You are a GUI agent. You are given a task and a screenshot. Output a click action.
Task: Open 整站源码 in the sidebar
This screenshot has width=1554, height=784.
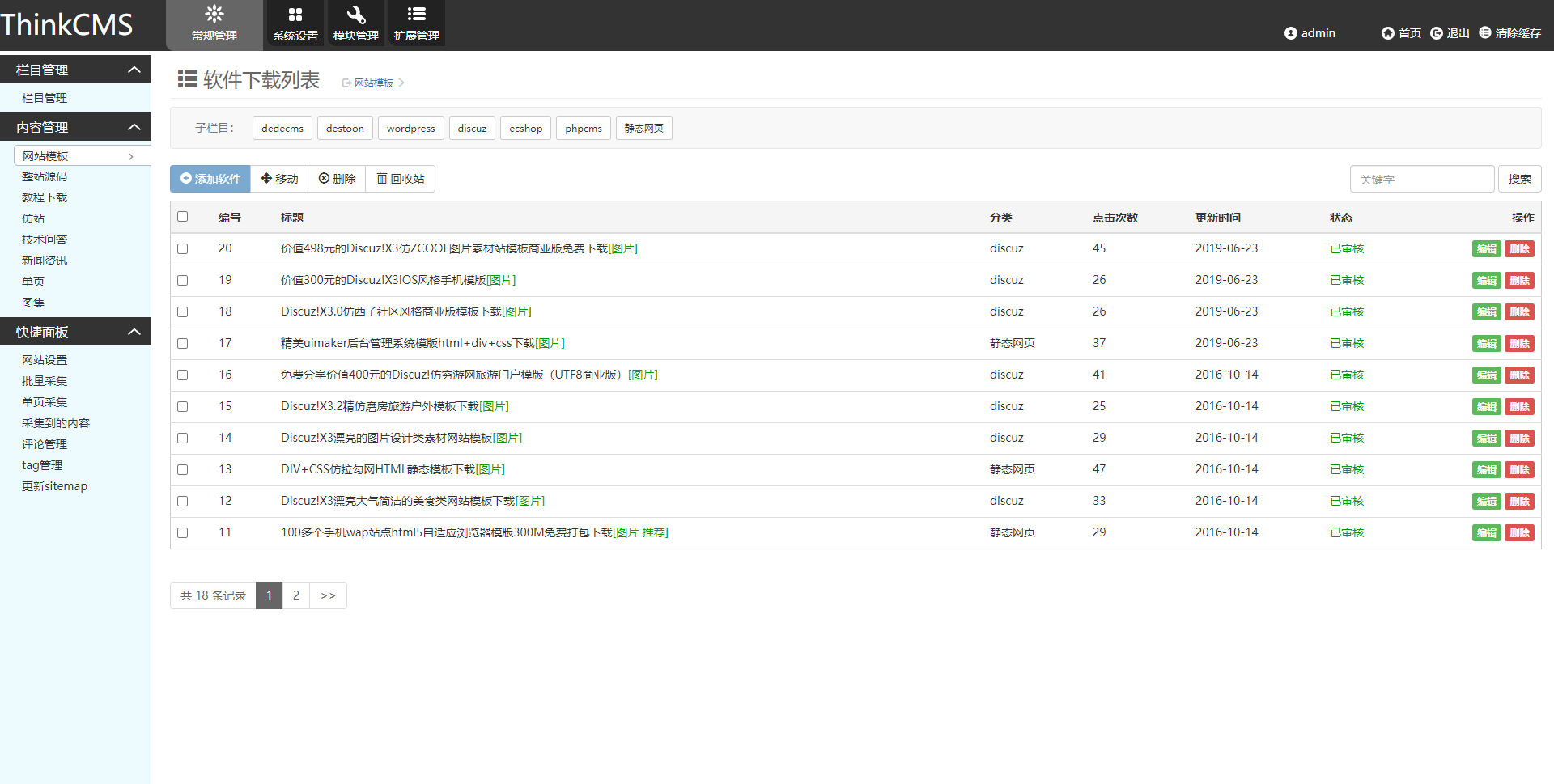45,176
